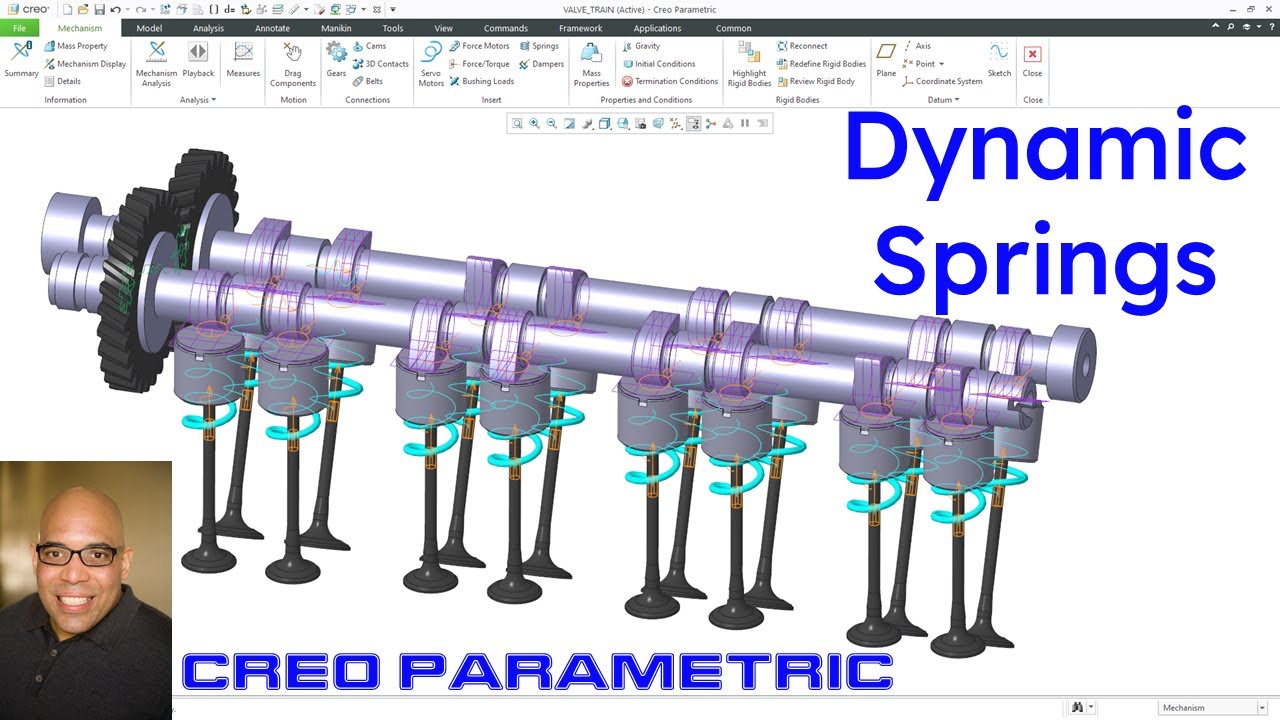Define Gravity settings

pyautogui.click(x=641, y=46)
